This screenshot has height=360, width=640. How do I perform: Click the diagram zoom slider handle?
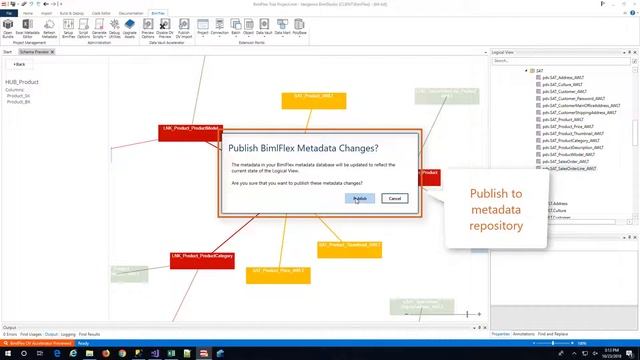(x=467, y=314)
